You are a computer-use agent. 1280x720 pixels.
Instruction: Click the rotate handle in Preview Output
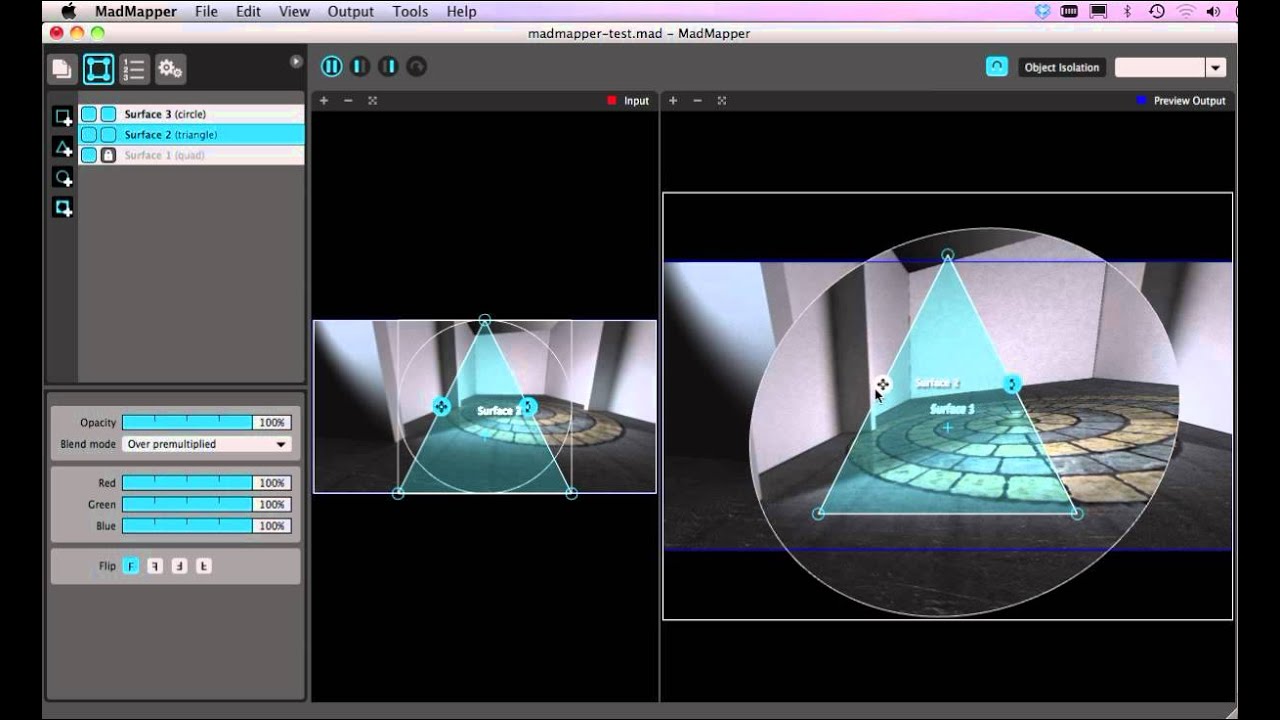1012,384
